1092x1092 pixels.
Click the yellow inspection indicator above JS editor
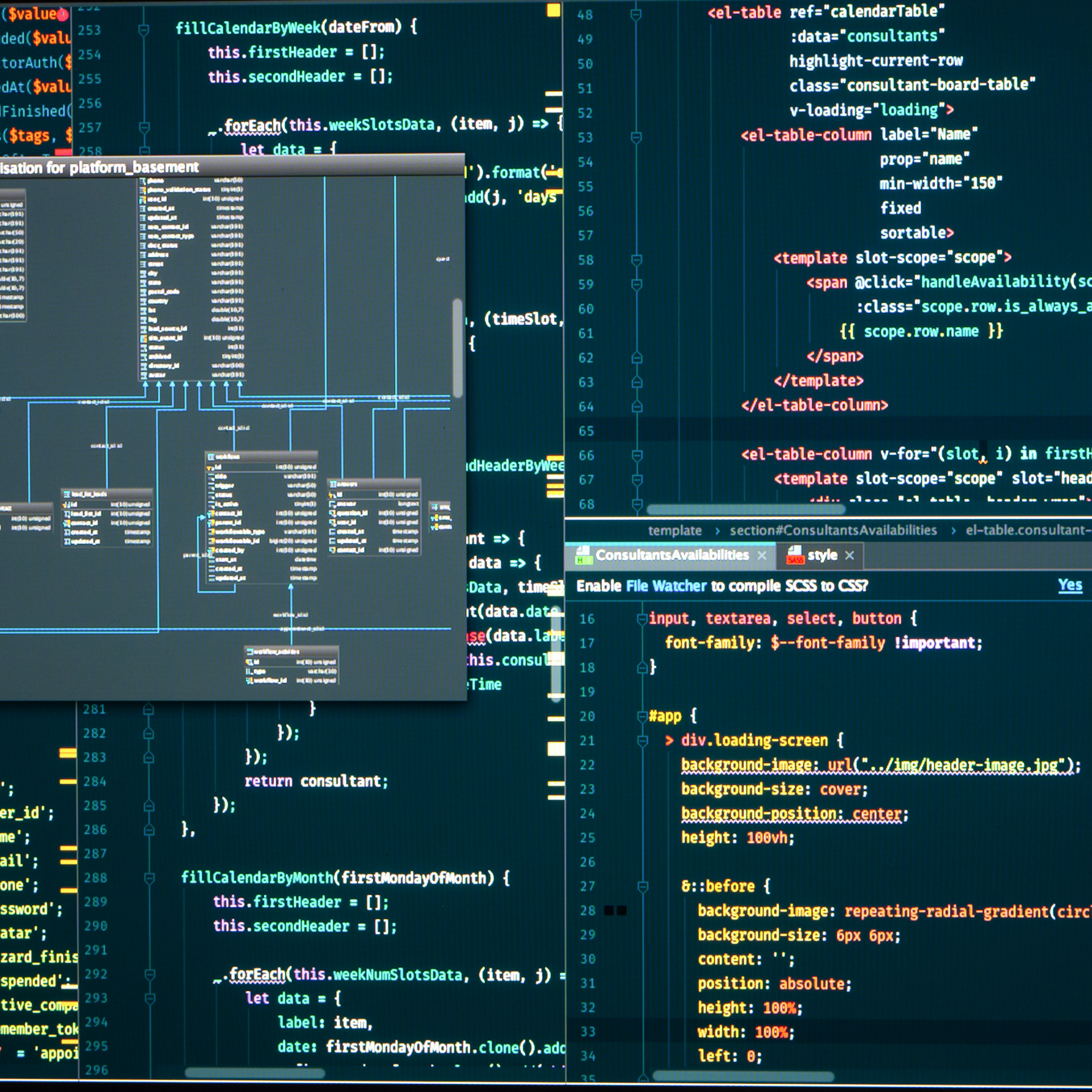tap(553, 10)
